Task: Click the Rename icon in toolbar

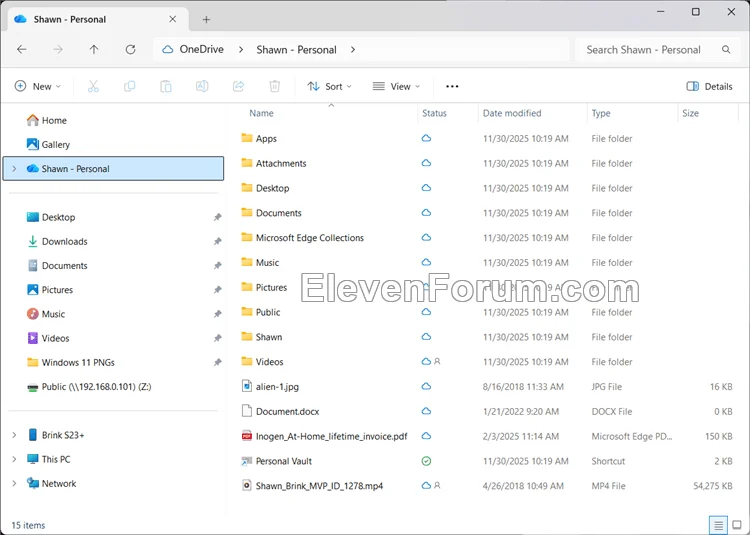Action: 202,87
